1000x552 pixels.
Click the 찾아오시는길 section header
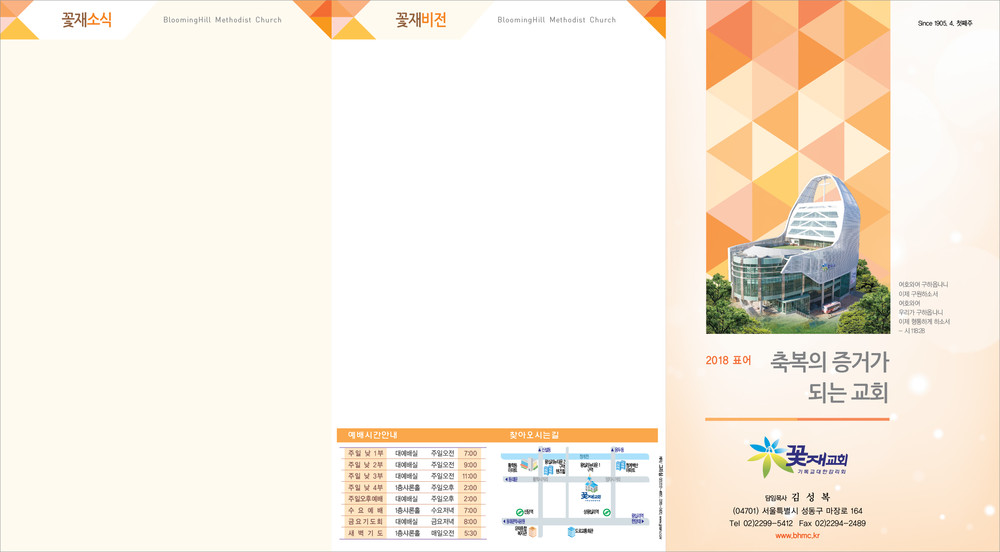point(535,435)
